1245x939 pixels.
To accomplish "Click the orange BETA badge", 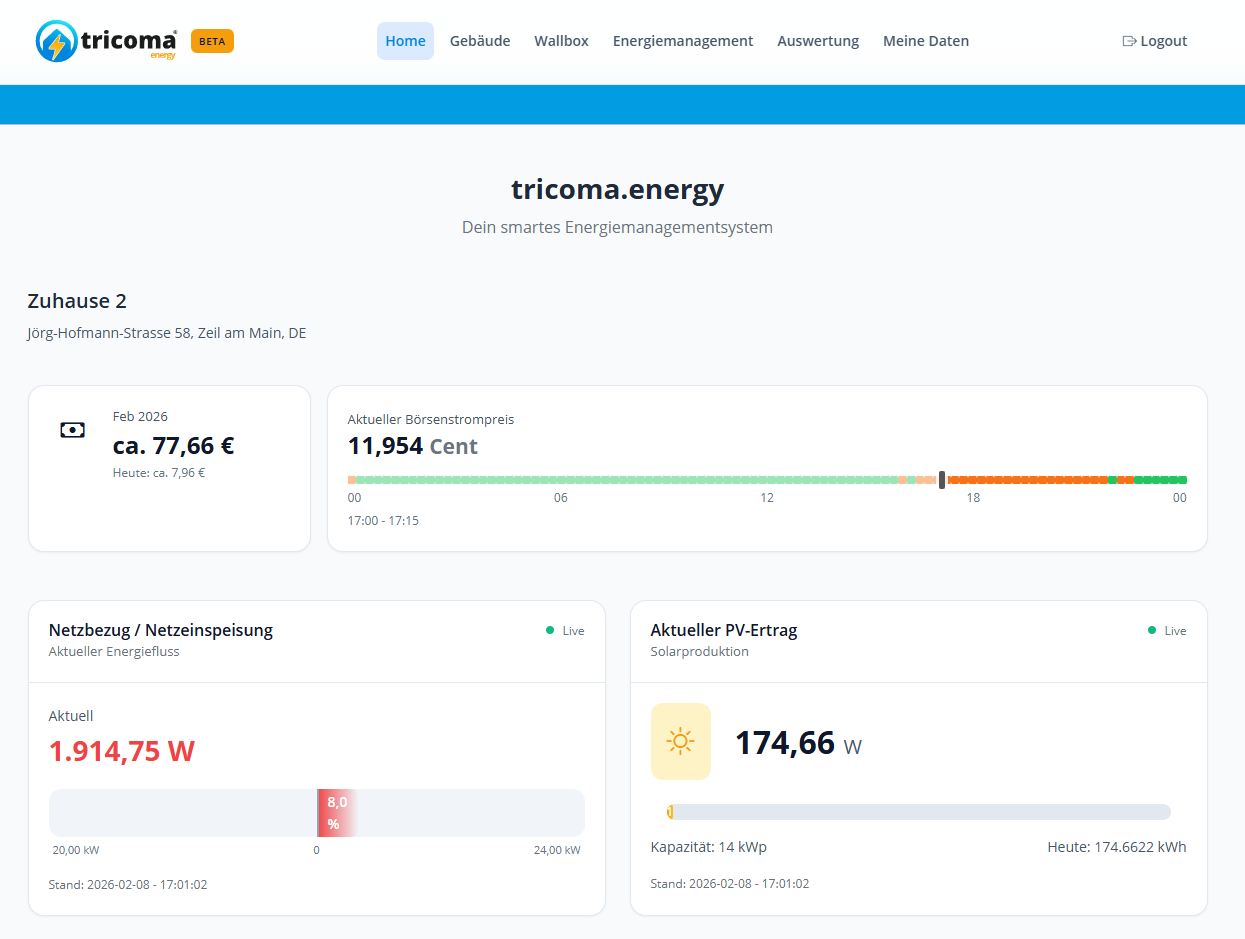I will (212, 41).
